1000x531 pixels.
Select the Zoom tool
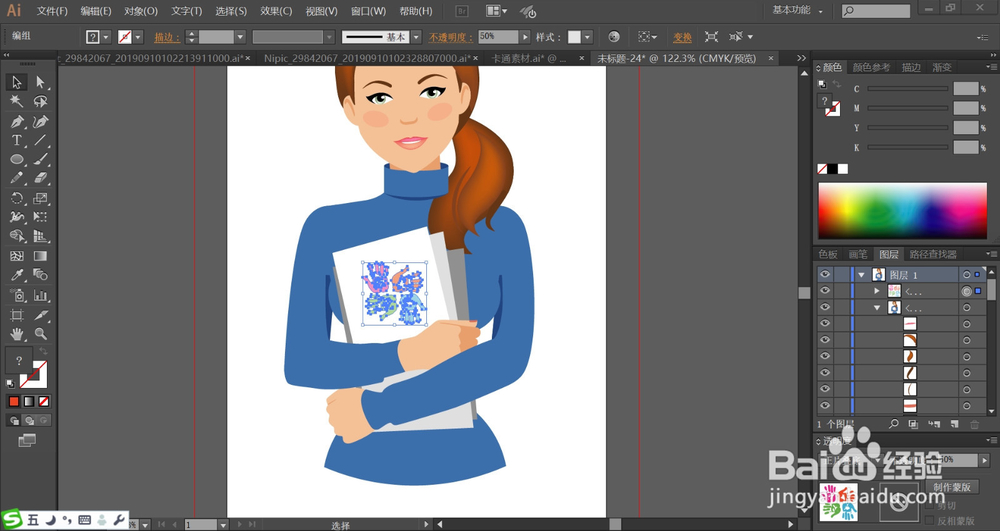(x=40, y=333)
